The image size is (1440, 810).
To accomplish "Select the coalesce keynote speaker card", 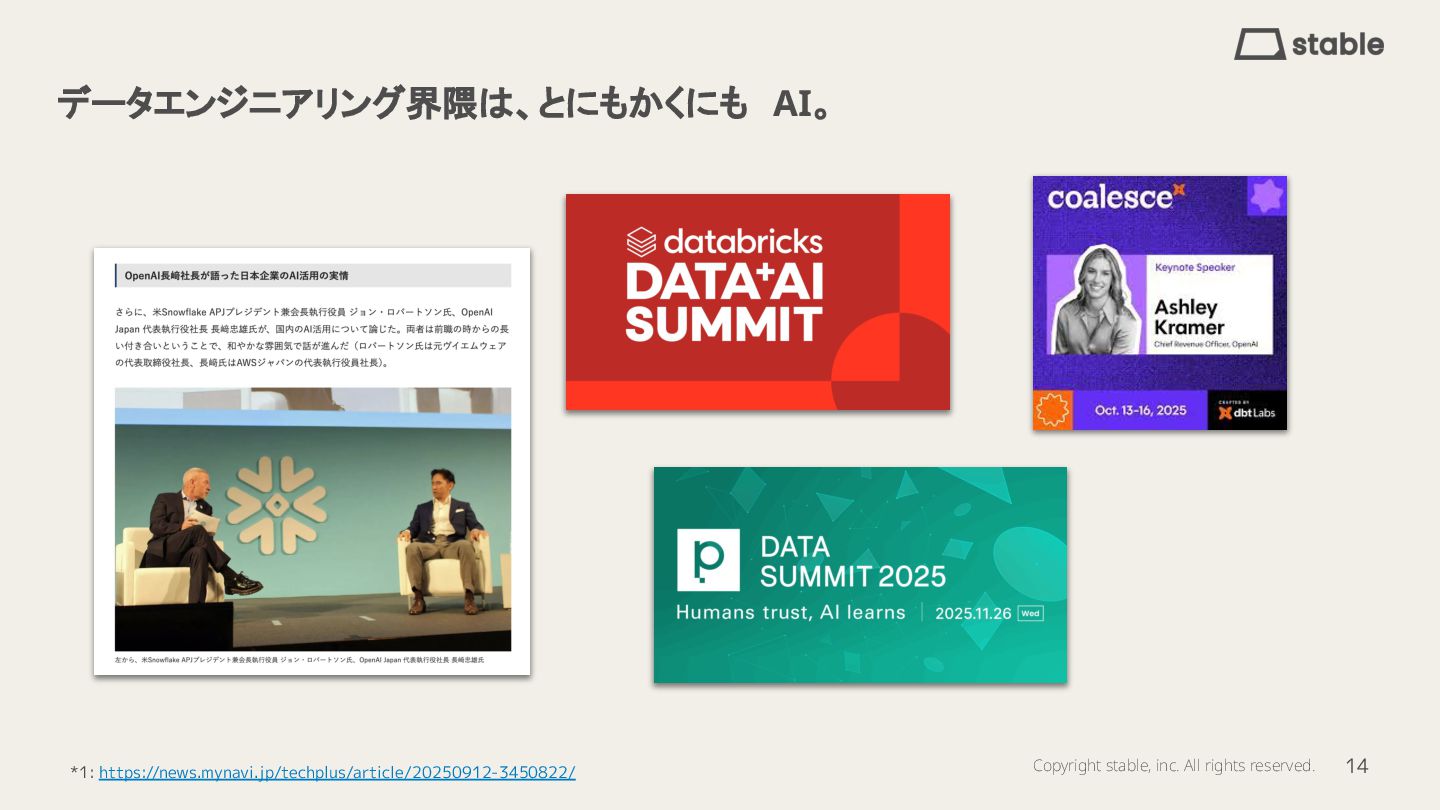I will (1160, 303).
